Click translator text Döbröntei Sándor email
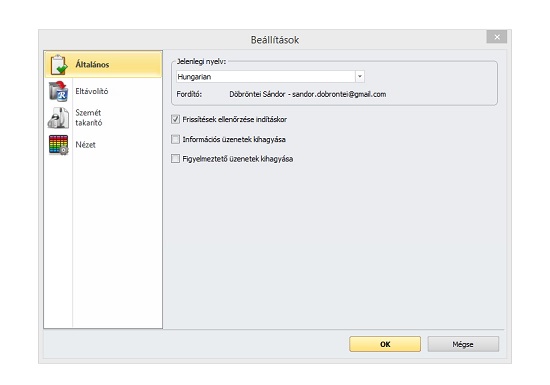This screenshot has height=385, width=550. coord(308,94)
